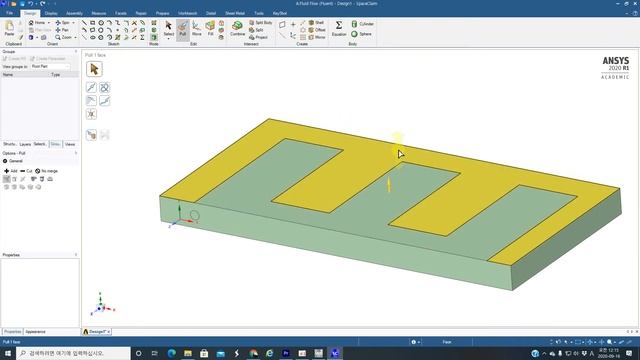640x360 pixels.
Task: Paste from the Clipboard group
Action: (x=9, y=28)
